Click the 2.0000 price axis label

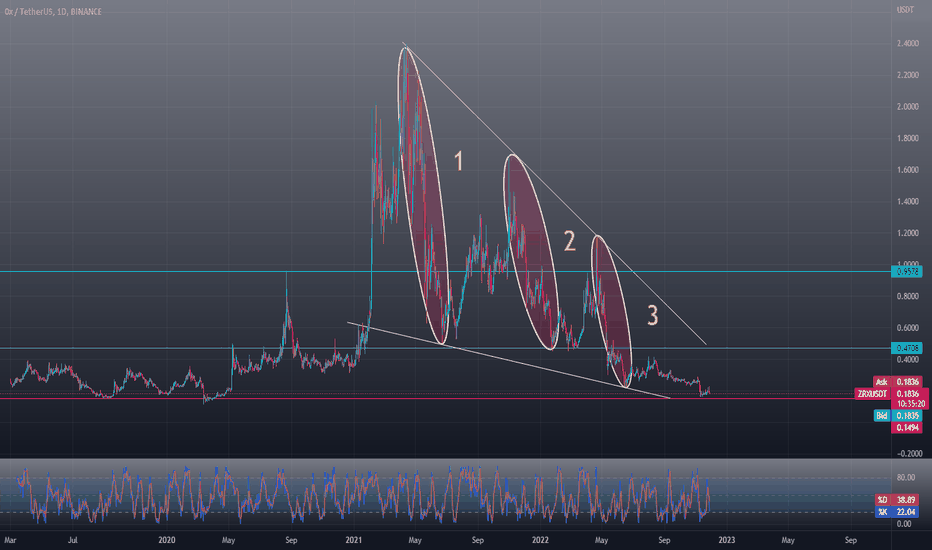point(908,106)
